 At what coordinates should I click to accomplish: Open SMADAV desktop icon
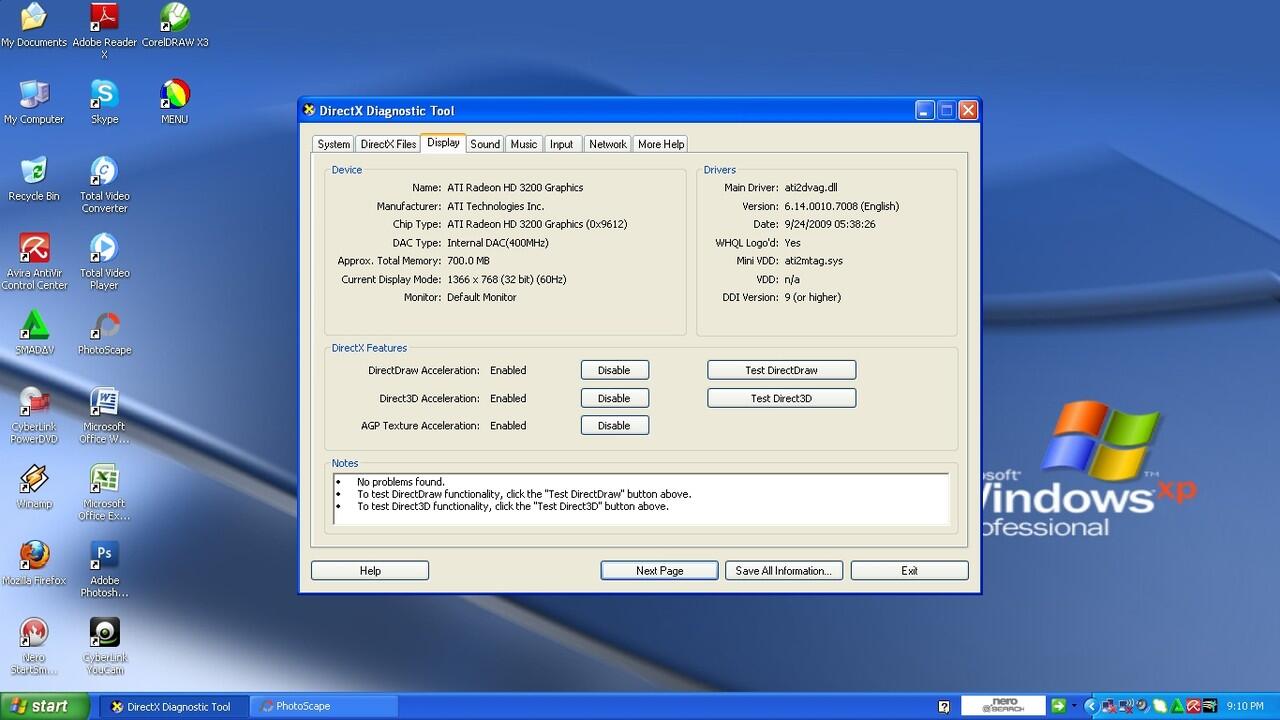point(34,332)
